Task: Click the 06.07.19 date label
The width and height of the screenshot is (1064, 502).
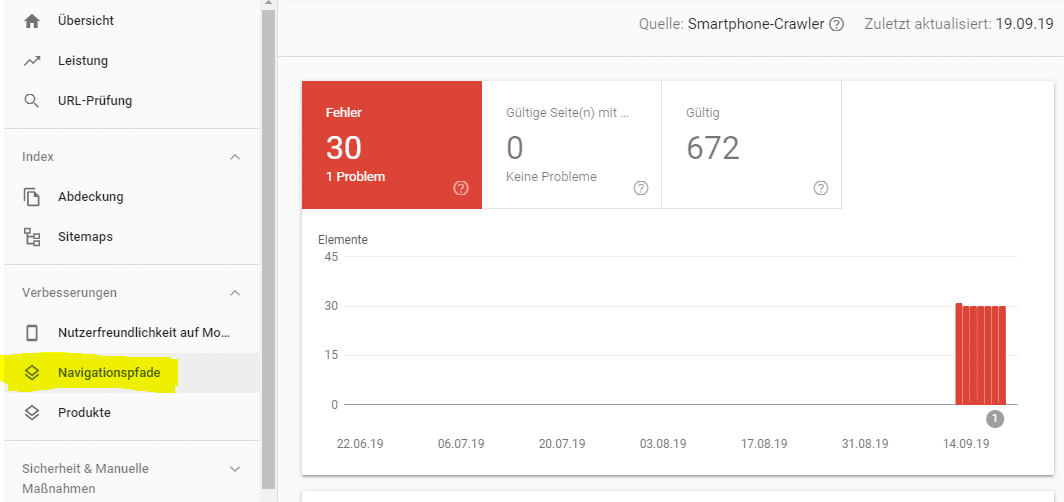Action: [461, 444]
